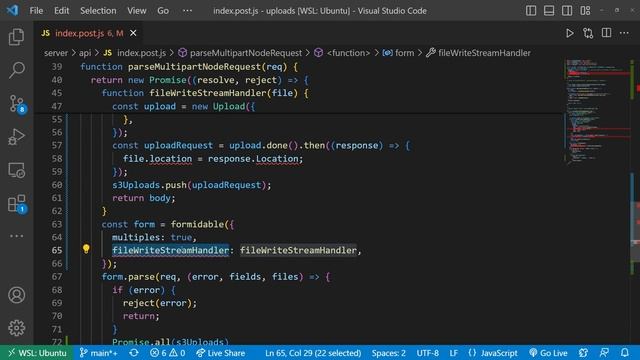Open the <function> breadcrumb symbol list

pos(342,53)
